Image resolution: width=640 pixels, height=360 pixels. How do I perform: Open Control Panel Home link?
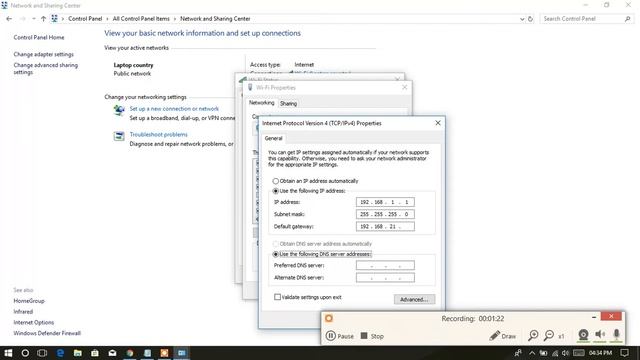(x=39, y=37)
